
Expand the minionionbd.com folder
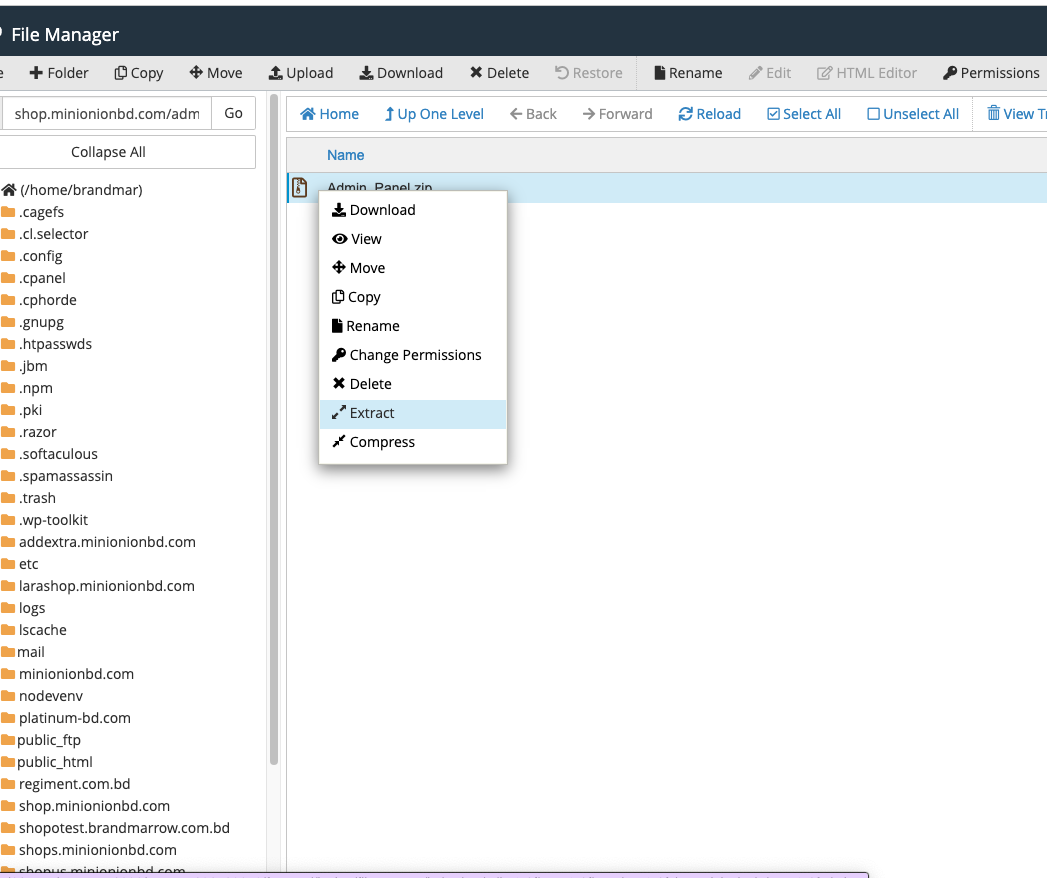(x=76, y=674)
